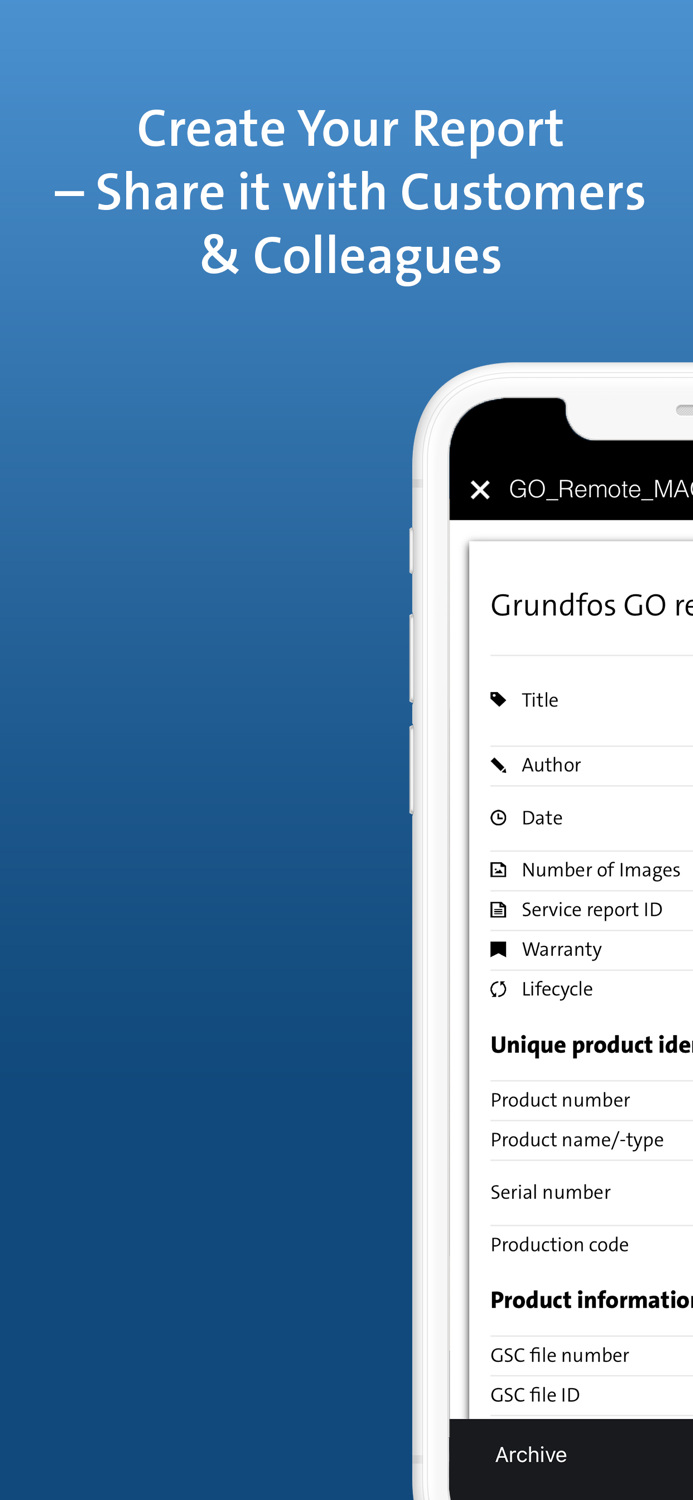Viewport: 693px width, 1500px height.
Task: Select the 'Lifecycle' label
Action: coord(557,989)
